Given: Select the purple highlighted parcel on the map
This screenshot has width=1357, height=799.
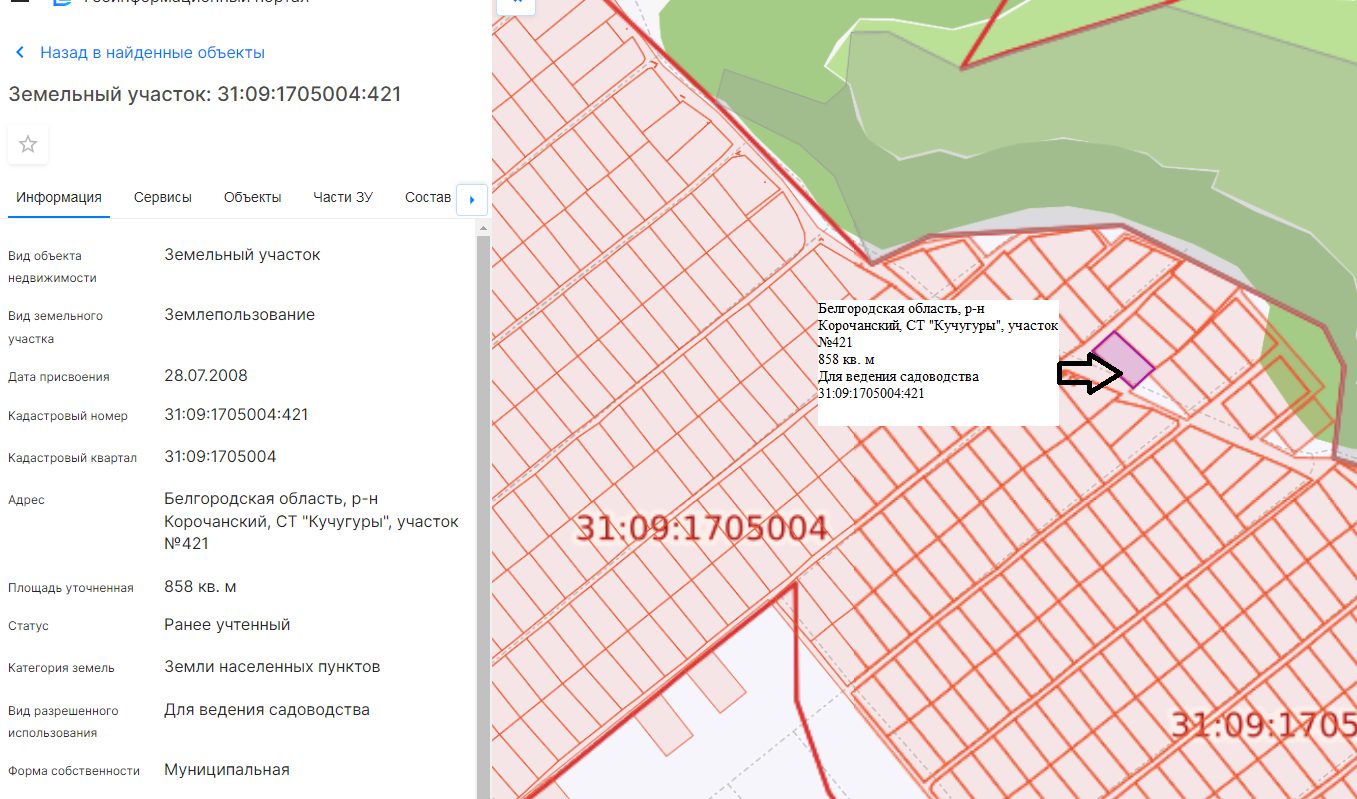Looking at the screenshot, I should coord(1122,359).
